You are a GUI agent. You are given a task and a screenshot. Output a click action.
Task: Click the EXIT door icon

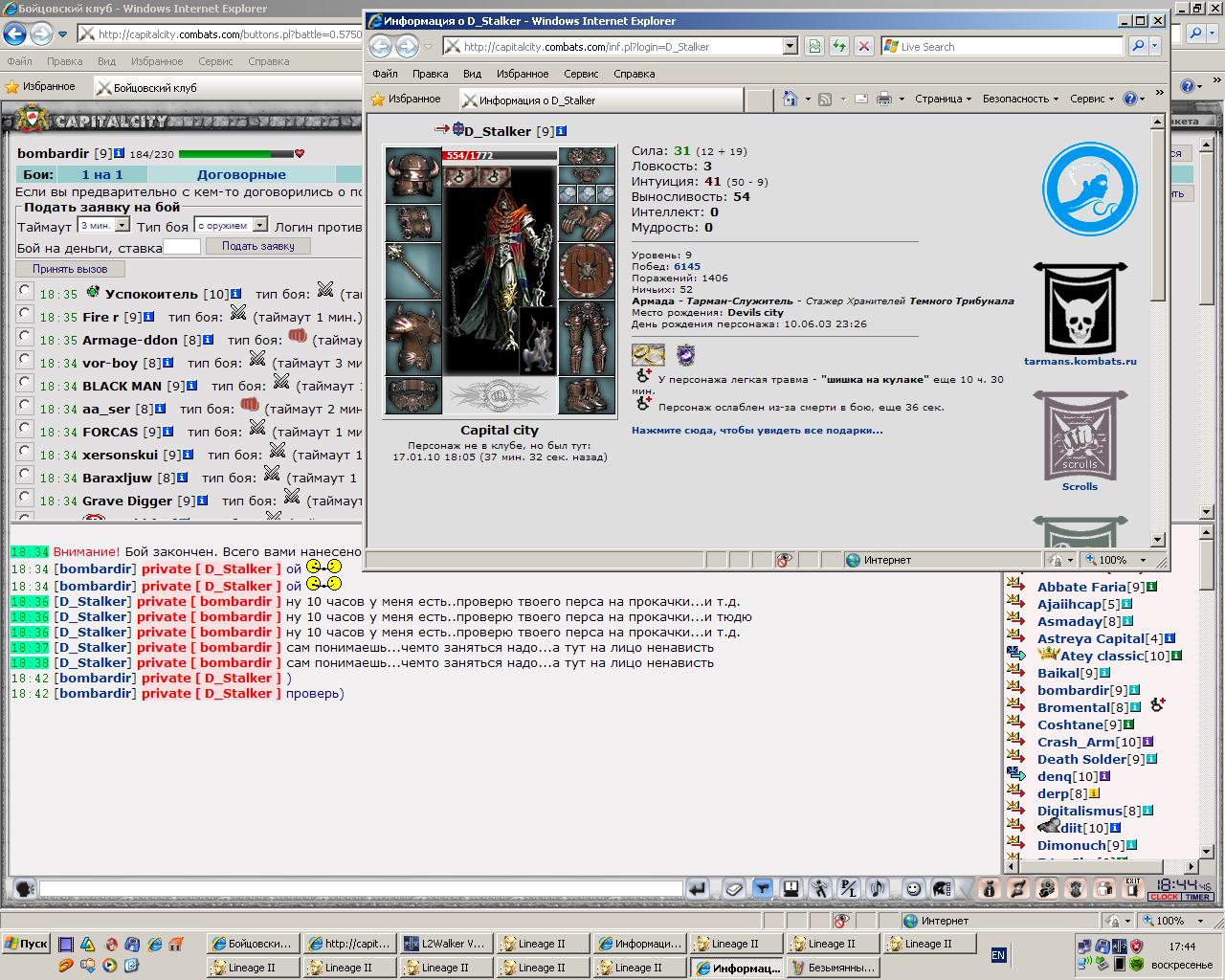point(1132,889)
